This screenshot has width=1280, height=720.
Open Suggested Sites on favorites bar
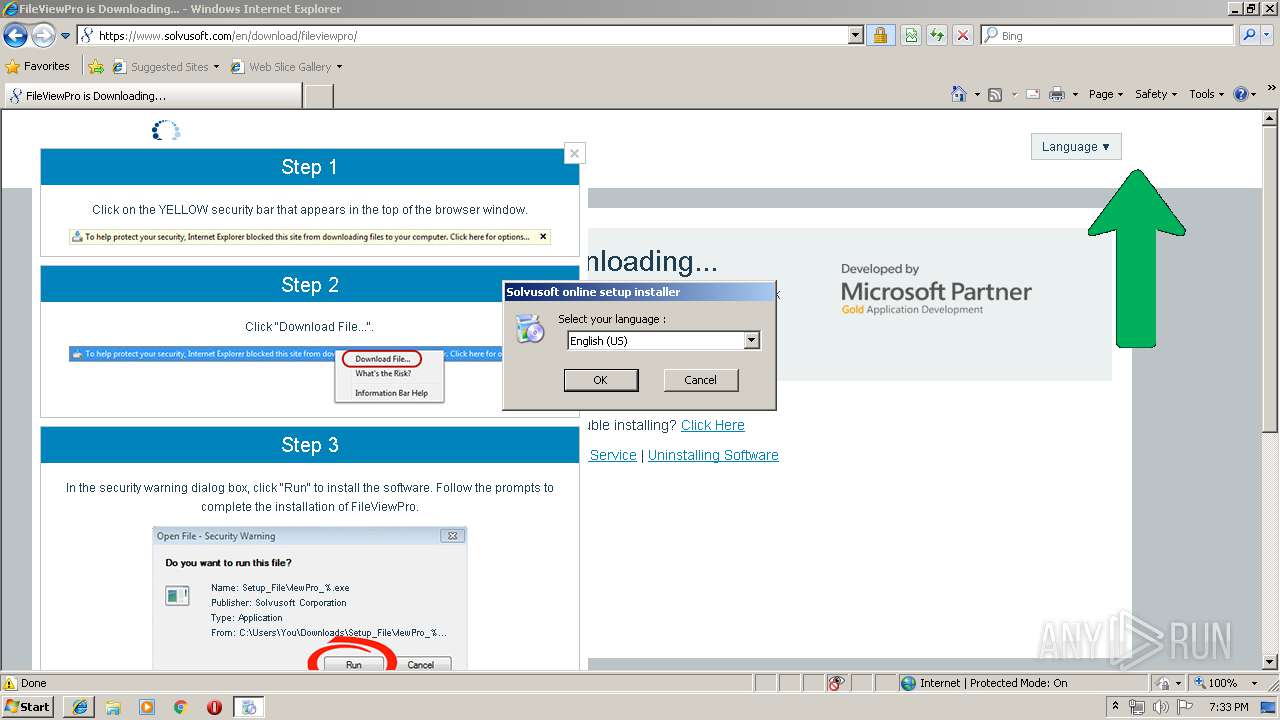click(165, 67)
